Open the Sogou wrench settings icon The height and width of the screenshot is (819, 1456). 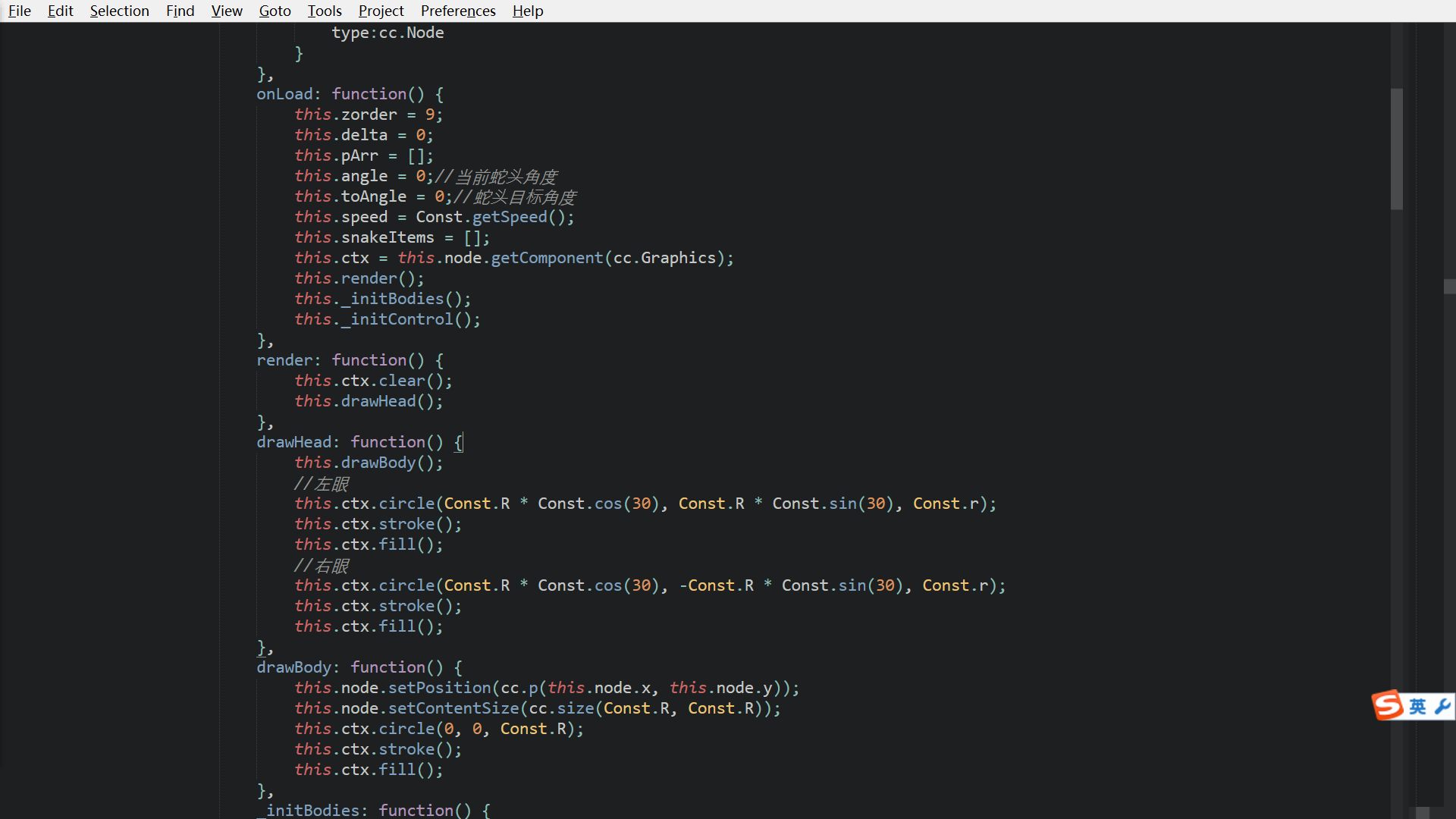[x=1442, y=707]
